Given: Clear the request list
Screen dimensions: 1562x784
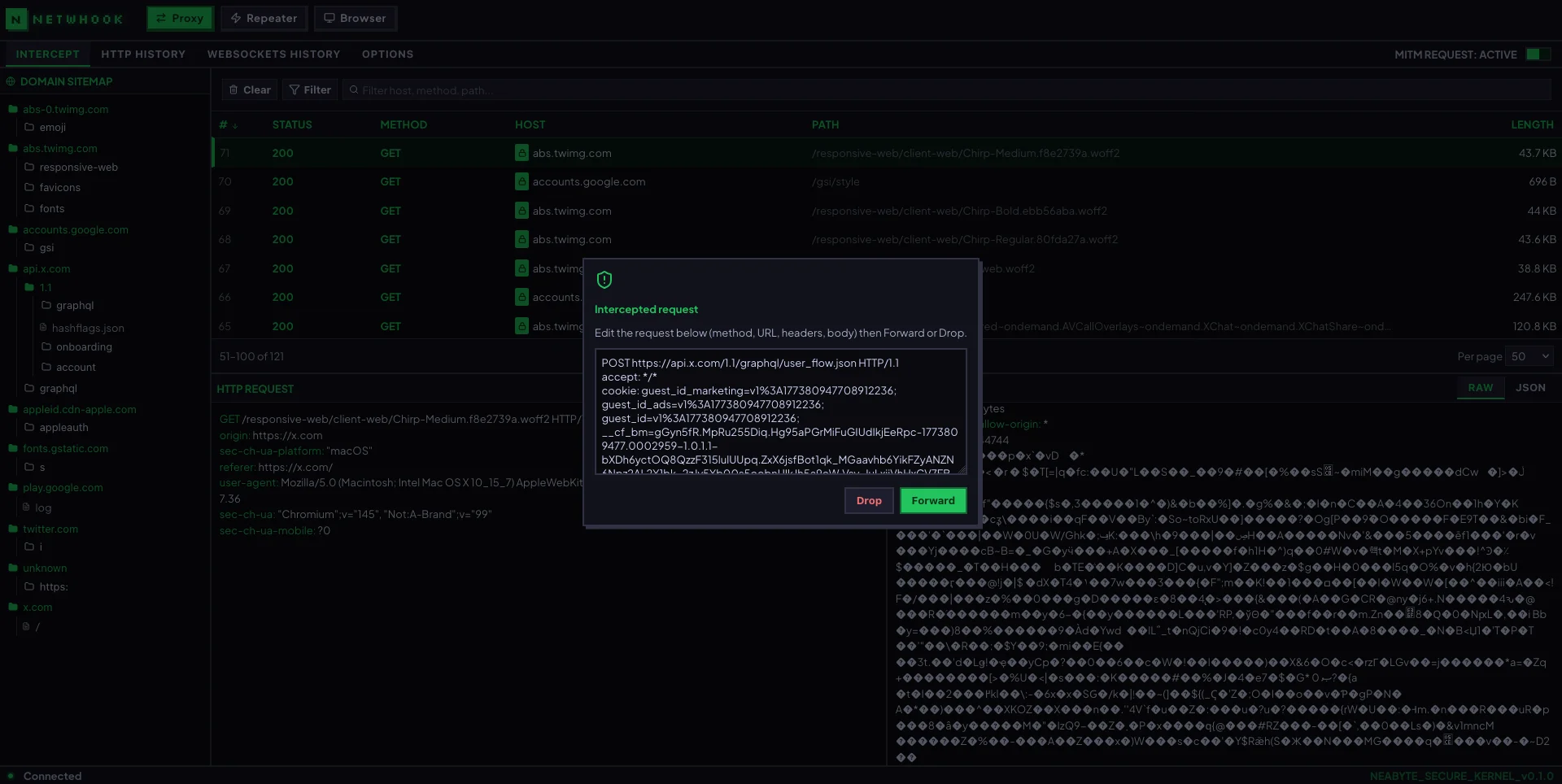Looking at the screenshot, I should tap(250, 89).
